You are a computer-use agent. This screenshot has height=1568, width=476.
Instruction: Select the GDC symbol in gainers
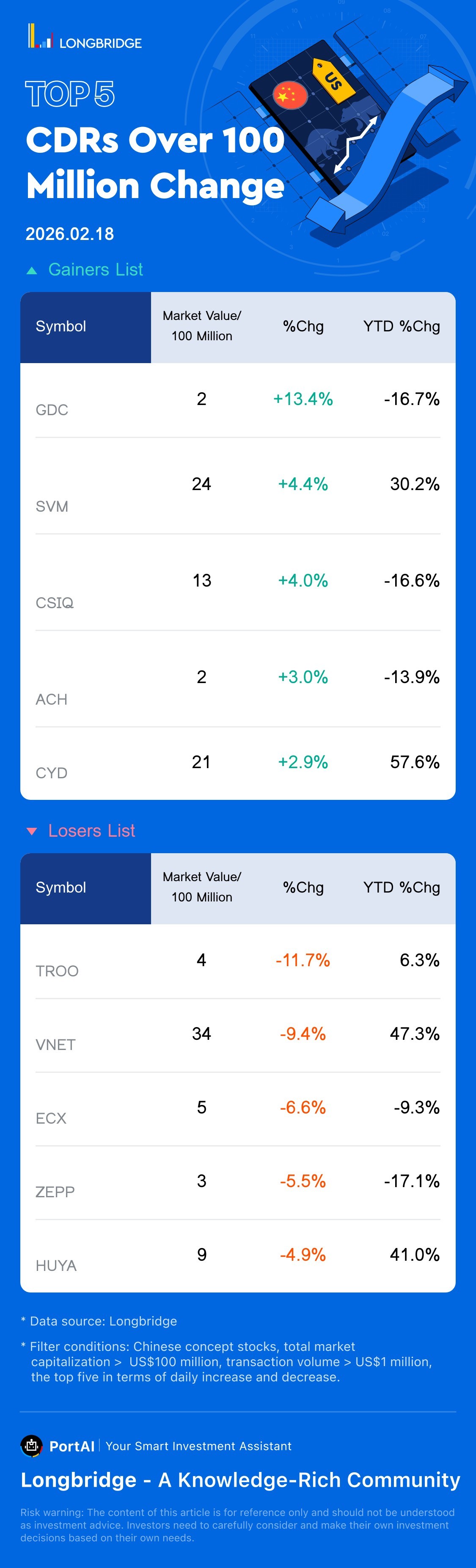pyautogui.click(x=52, y=410)
